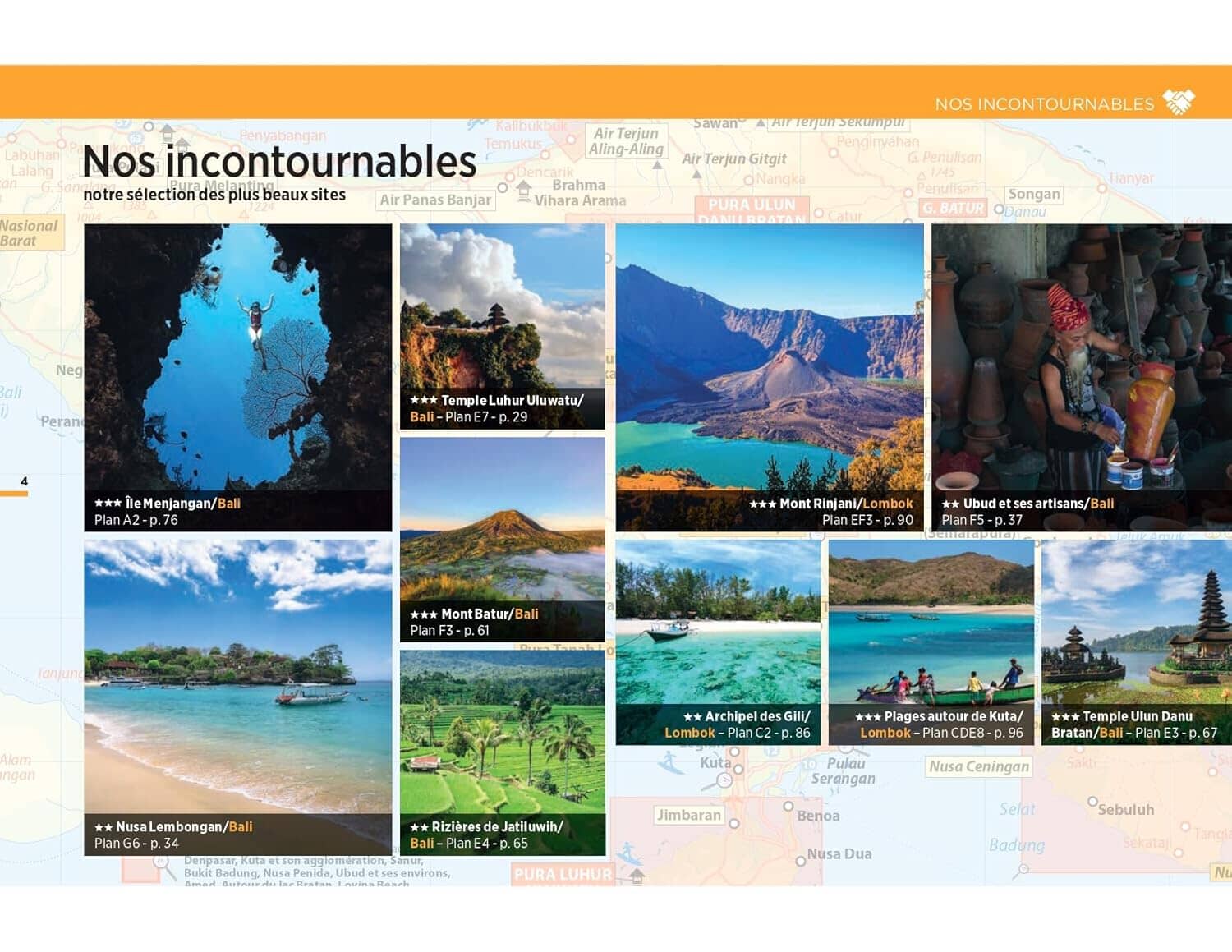
Task: Expand the Nusa Ceningan label box
Action: (x=979, y=766)
